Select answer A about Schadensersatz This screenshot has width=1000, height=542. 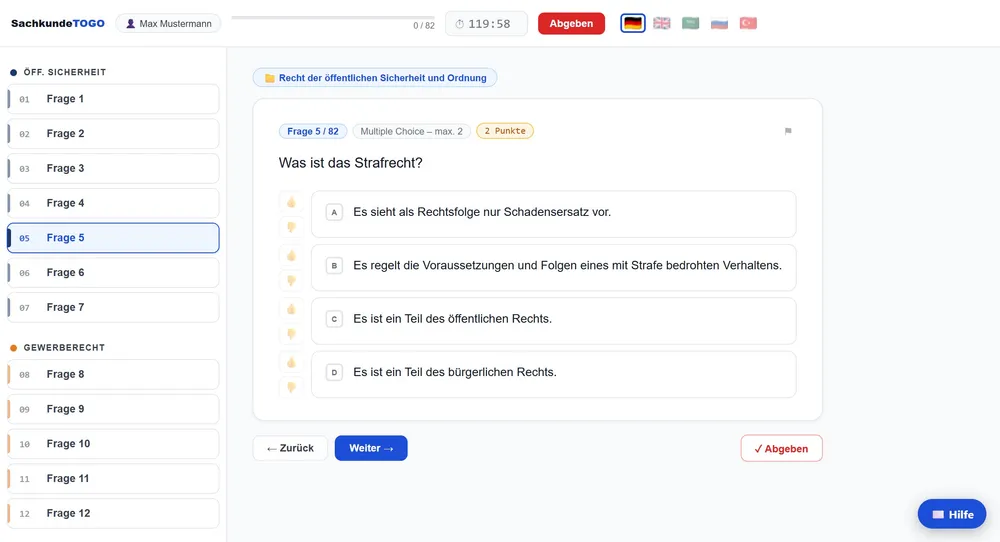(554, 214)
